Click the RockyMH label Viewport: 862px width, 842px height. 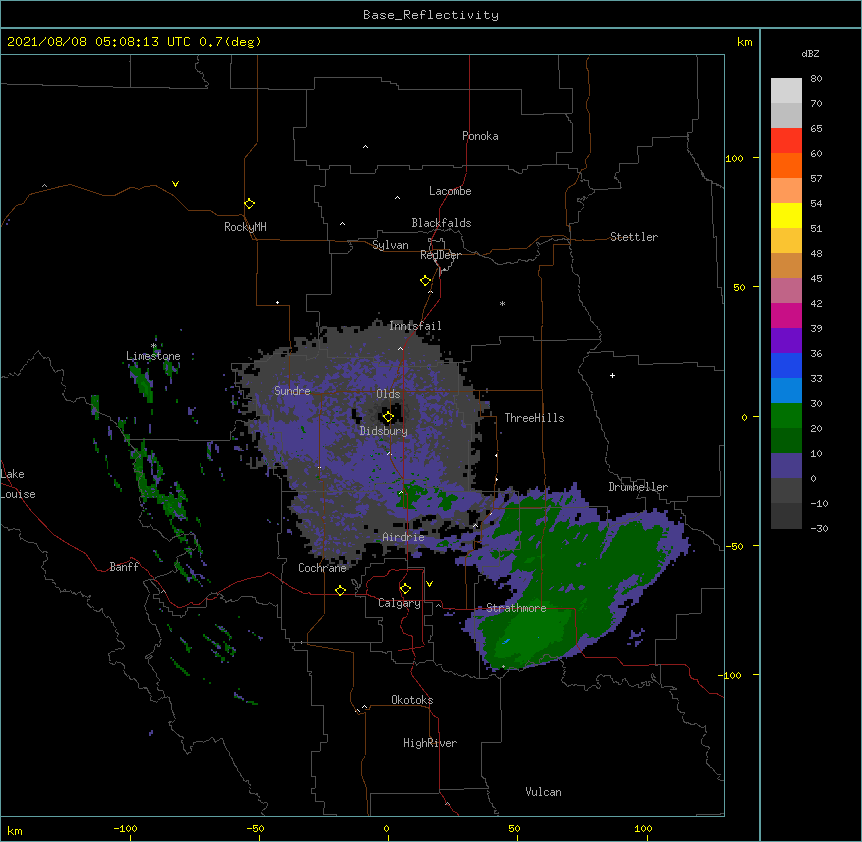245,227
